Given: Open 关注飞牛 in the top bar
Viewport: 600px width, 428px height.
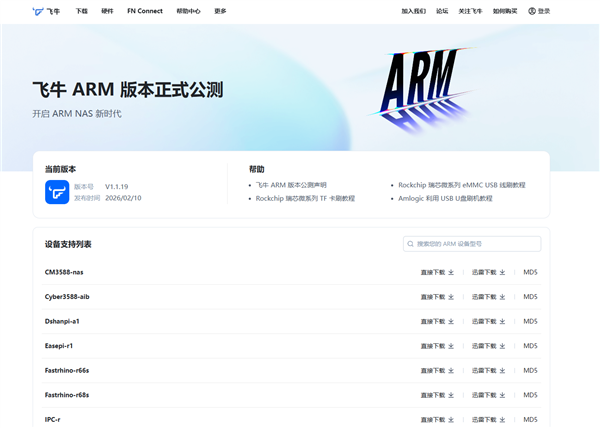Looking at the screenshot, I should pos(470,11).
